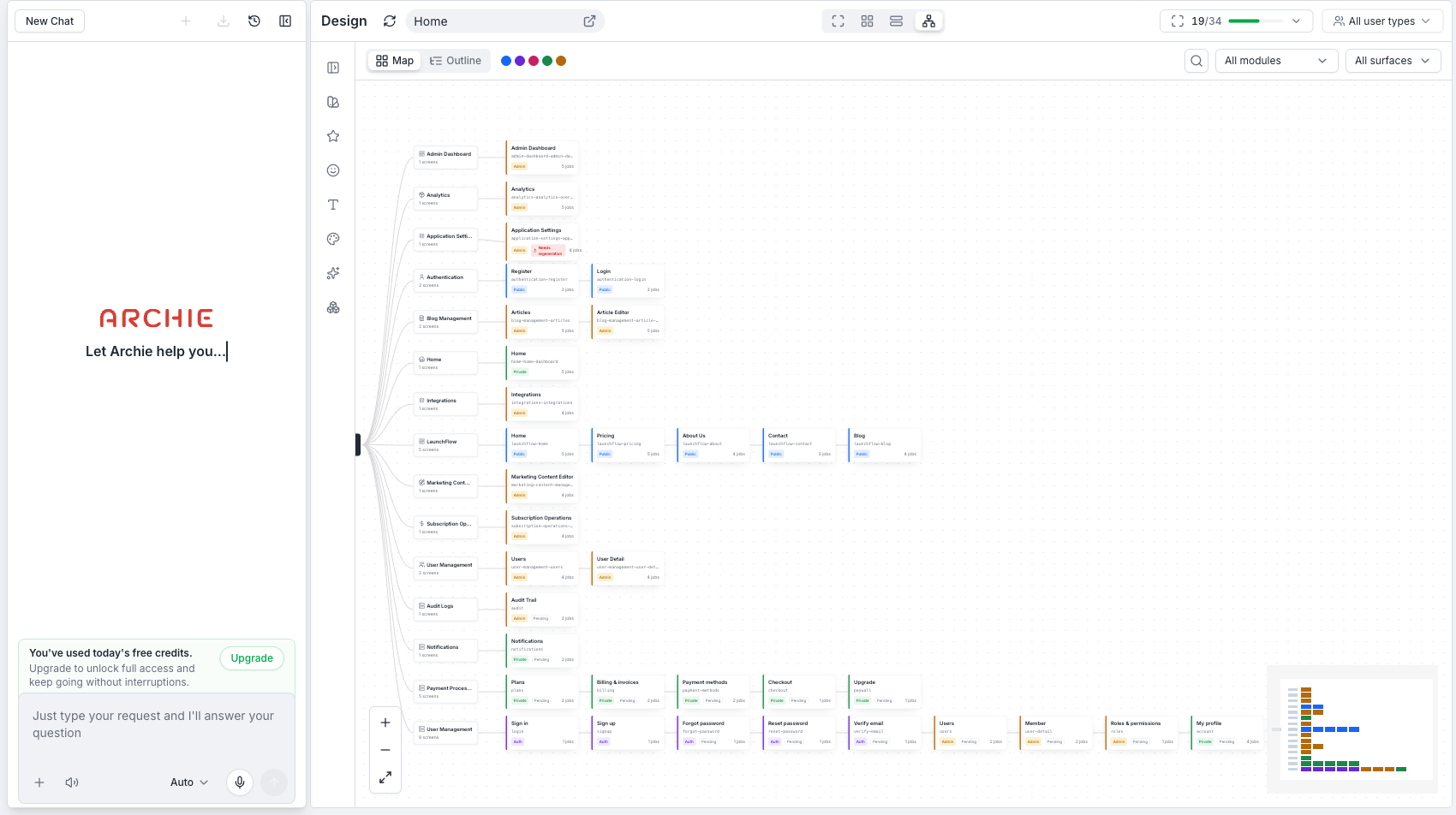1456x815 pixels.
Task: Click the Upgrade button
Action: pyautogui.click(x=252, y=658)
